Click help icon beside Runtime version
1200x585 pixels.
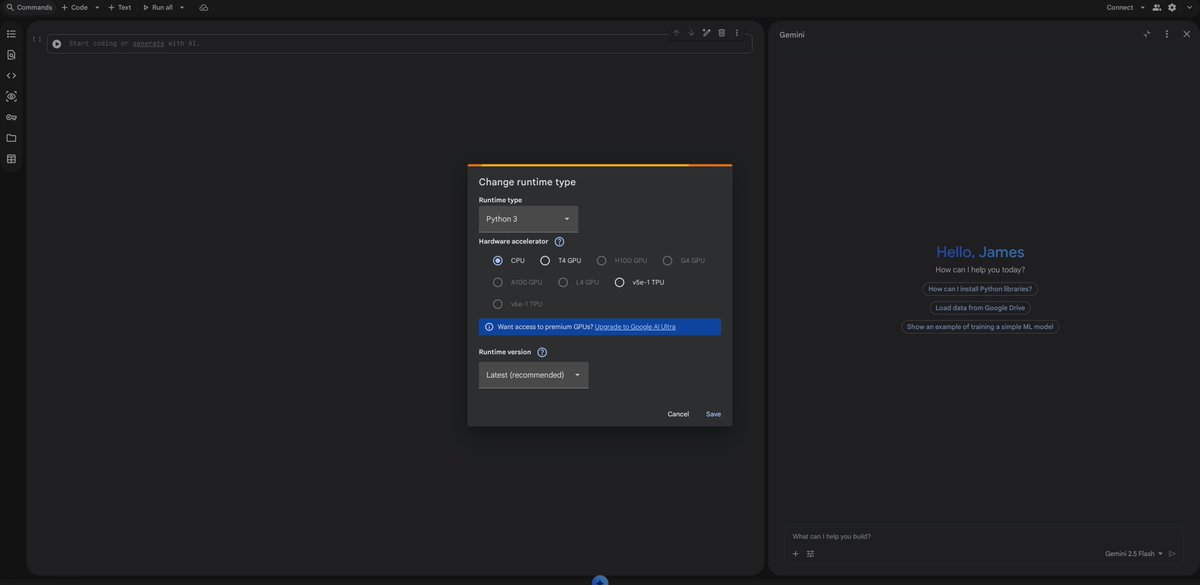(542, 352)
